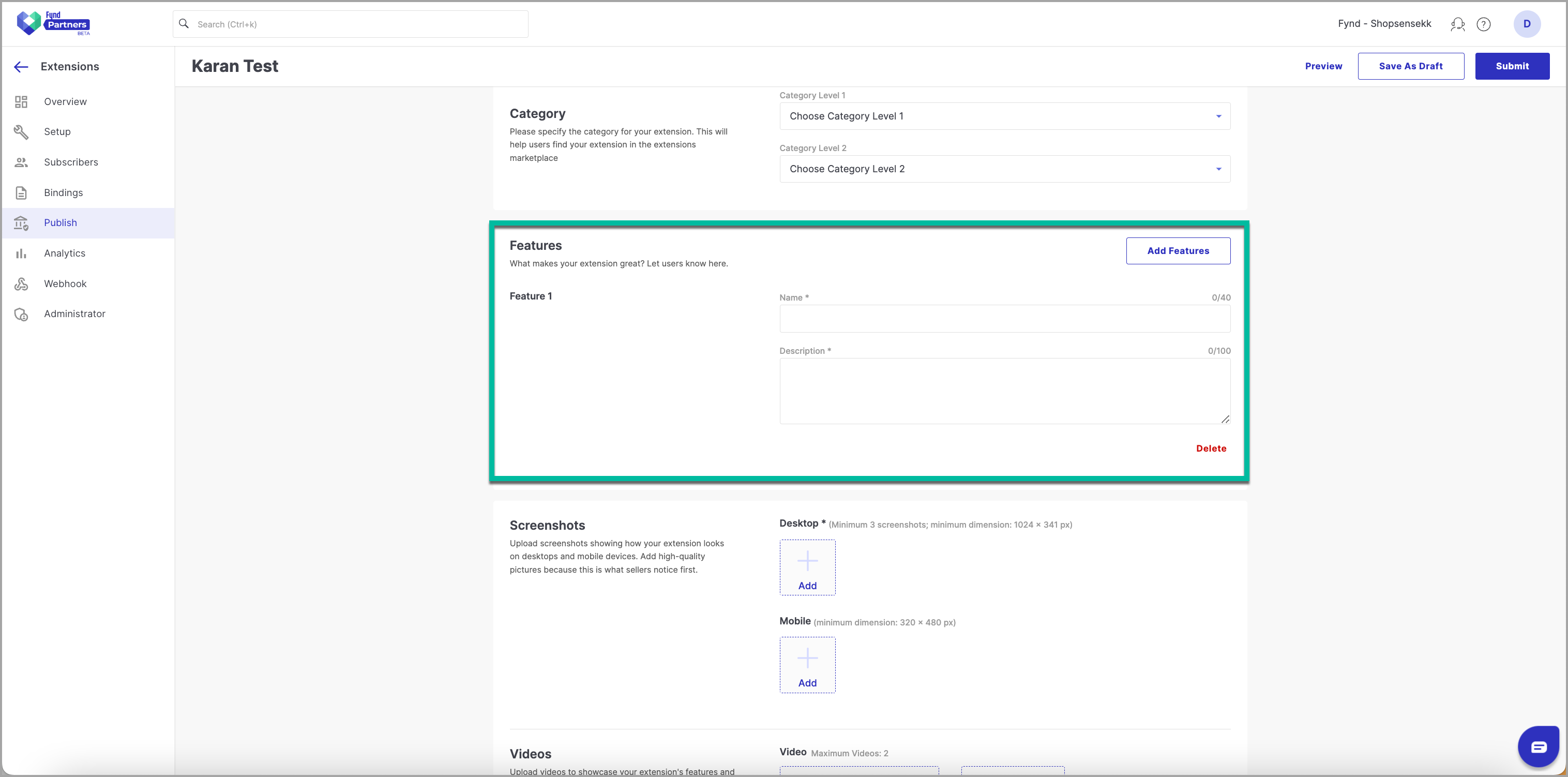
Task: Click the Karan Test title
Action: tap(234, 66)
